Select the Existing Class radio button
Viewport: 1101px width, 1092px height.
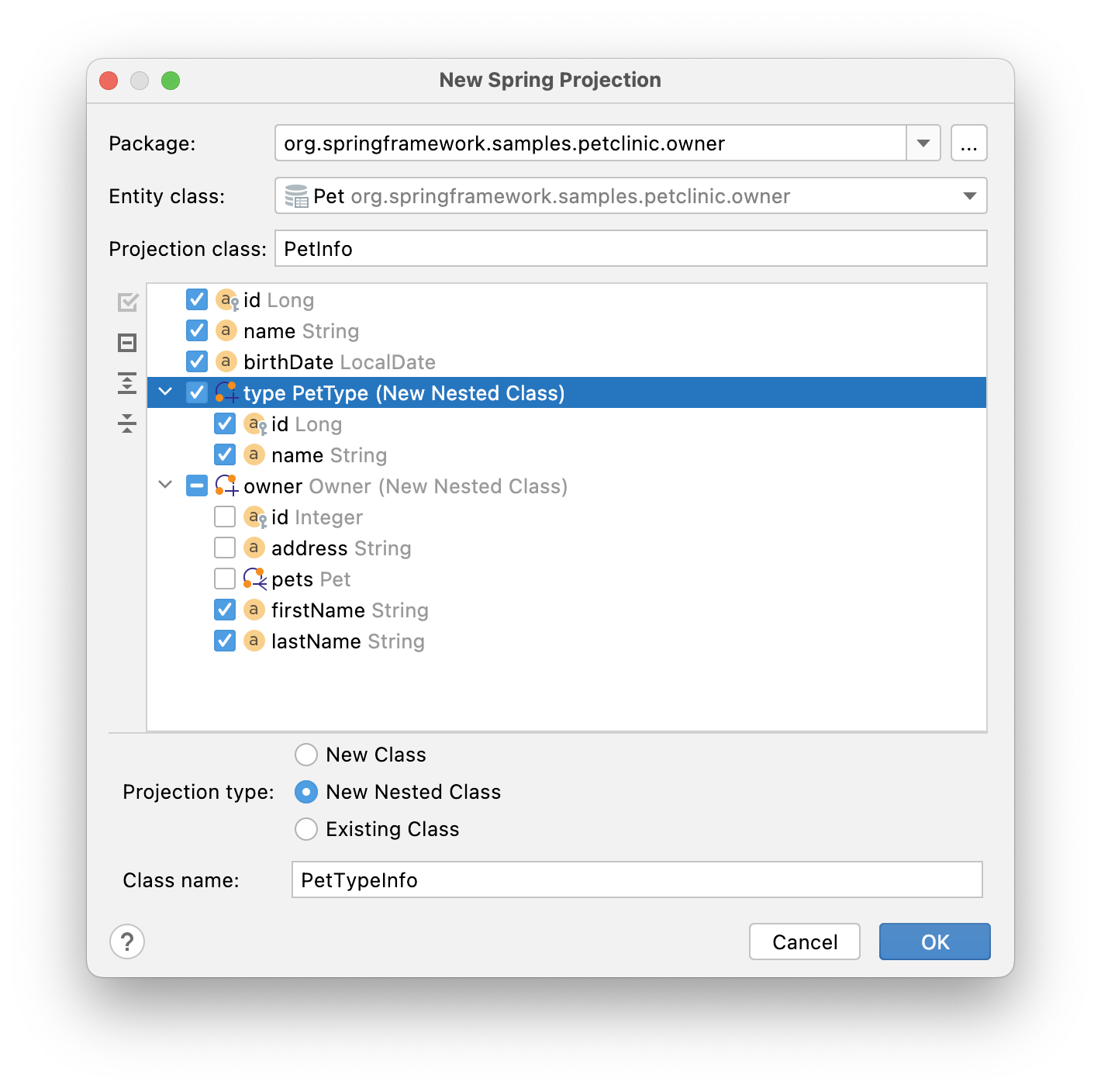pyautogui.click(x=306, y=829)
